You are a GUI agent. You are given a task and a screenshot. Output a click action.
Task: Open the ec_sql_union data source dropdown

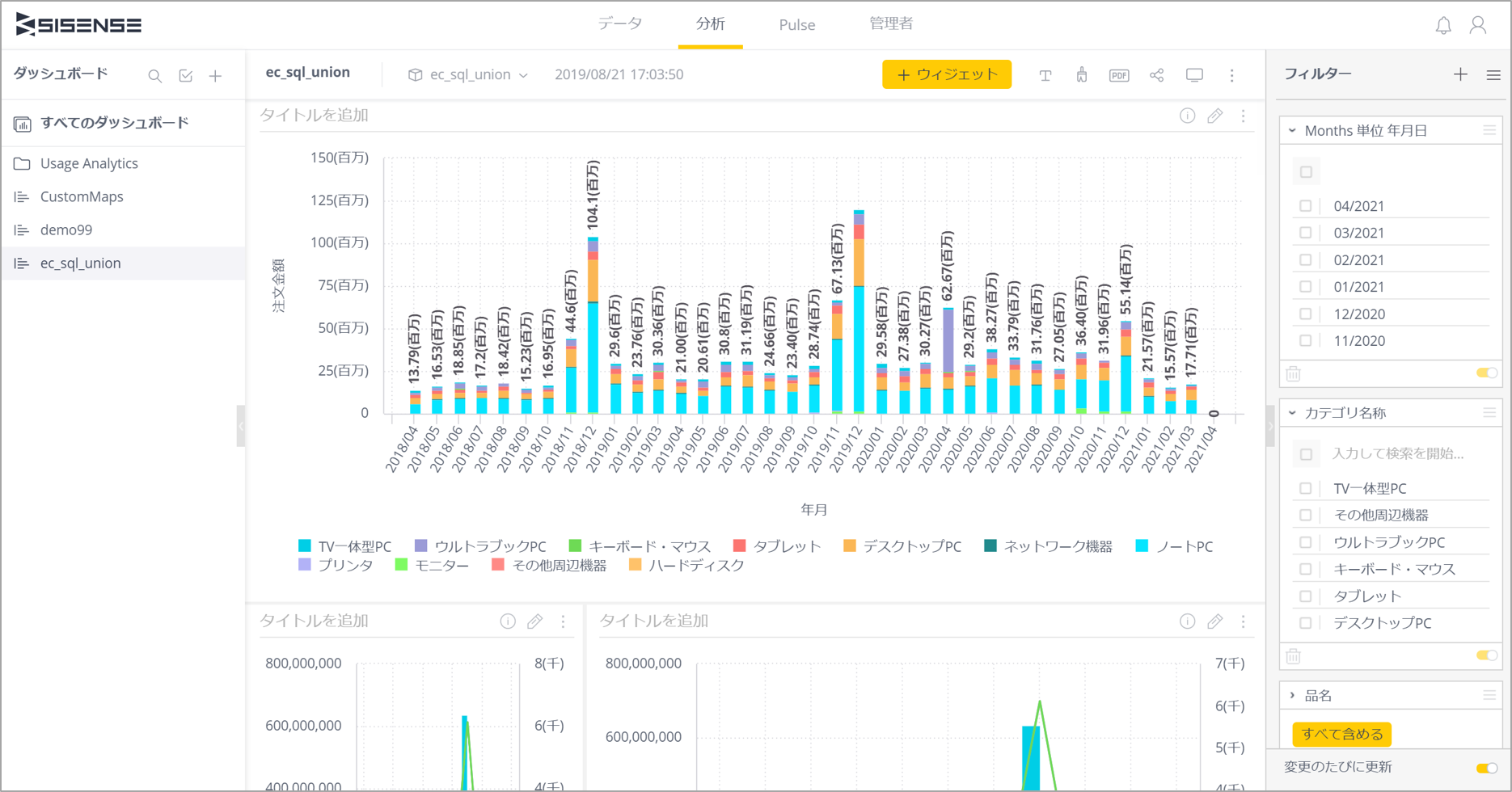tap(469, 74)
